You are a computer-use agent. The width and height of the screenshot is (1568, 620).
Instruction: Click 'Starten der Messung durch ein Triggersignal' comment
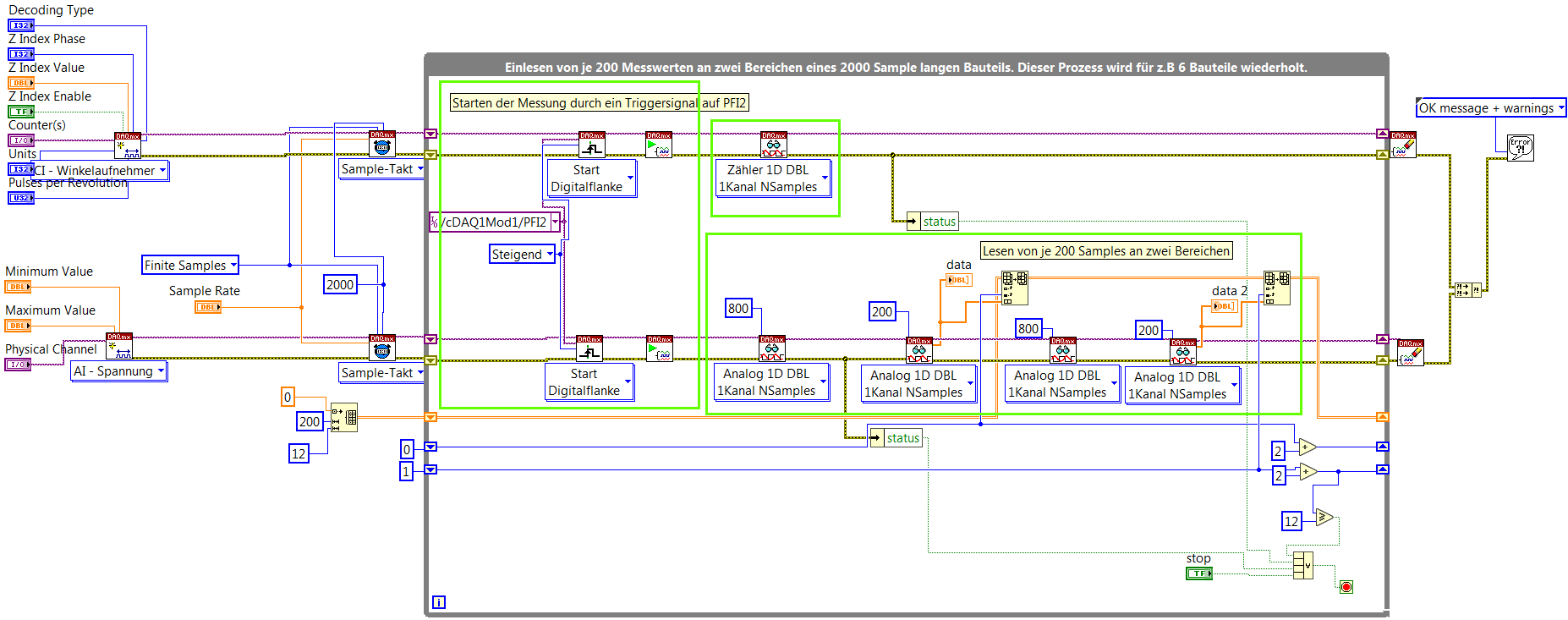[x=600, y=103]
